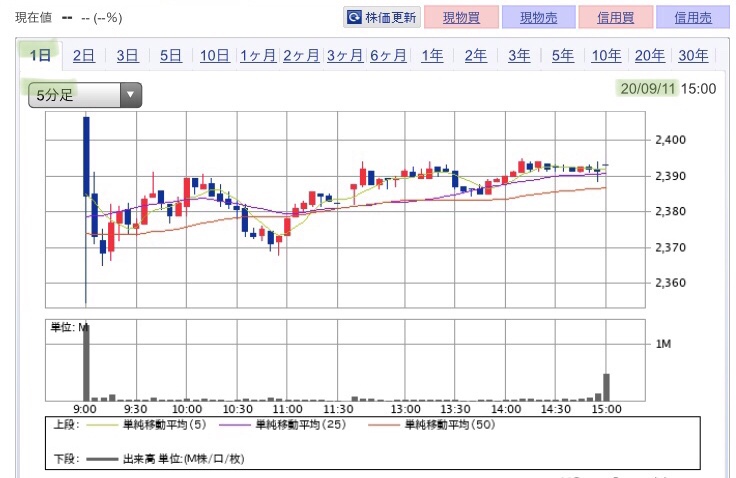Click the 15:00 time axis label
The image size is (736, 478).
606,409
